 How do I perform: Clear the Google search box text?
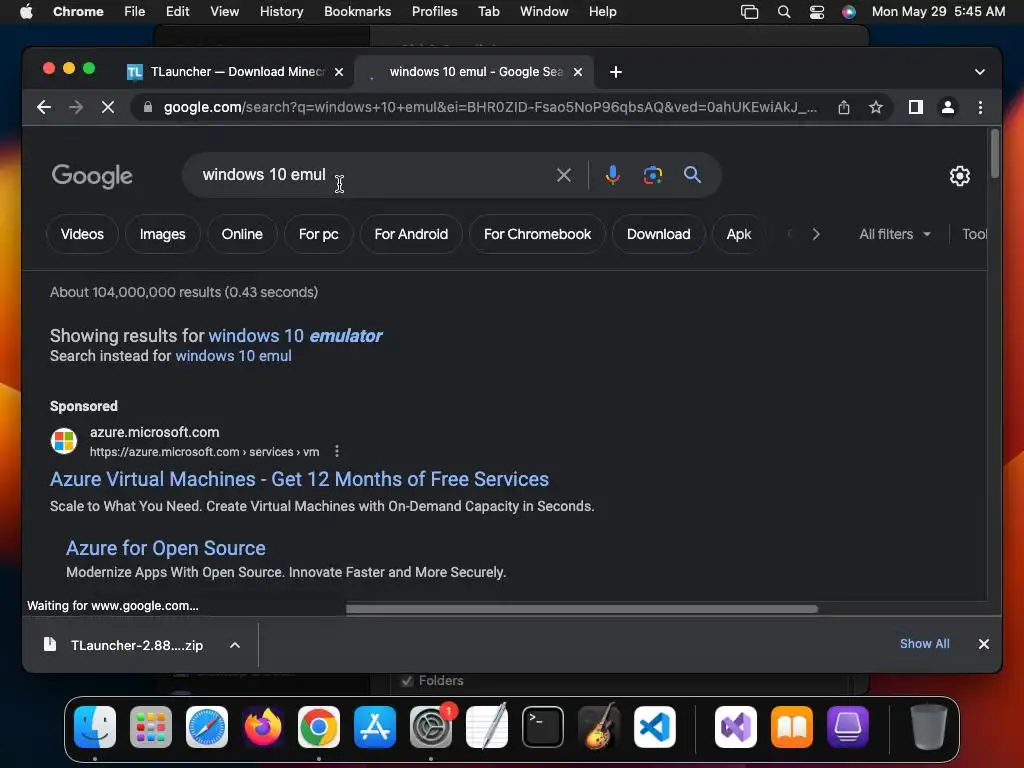[564, 175]
